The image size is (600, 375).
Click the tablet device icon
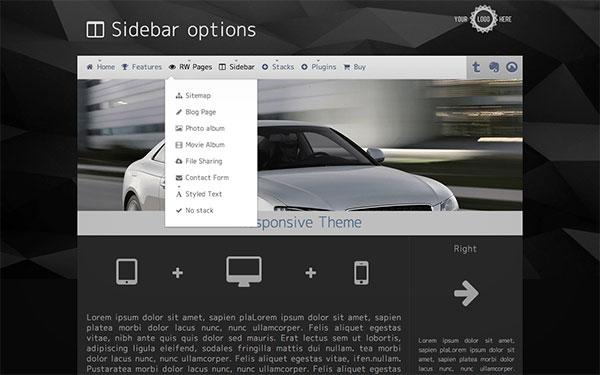127,272
